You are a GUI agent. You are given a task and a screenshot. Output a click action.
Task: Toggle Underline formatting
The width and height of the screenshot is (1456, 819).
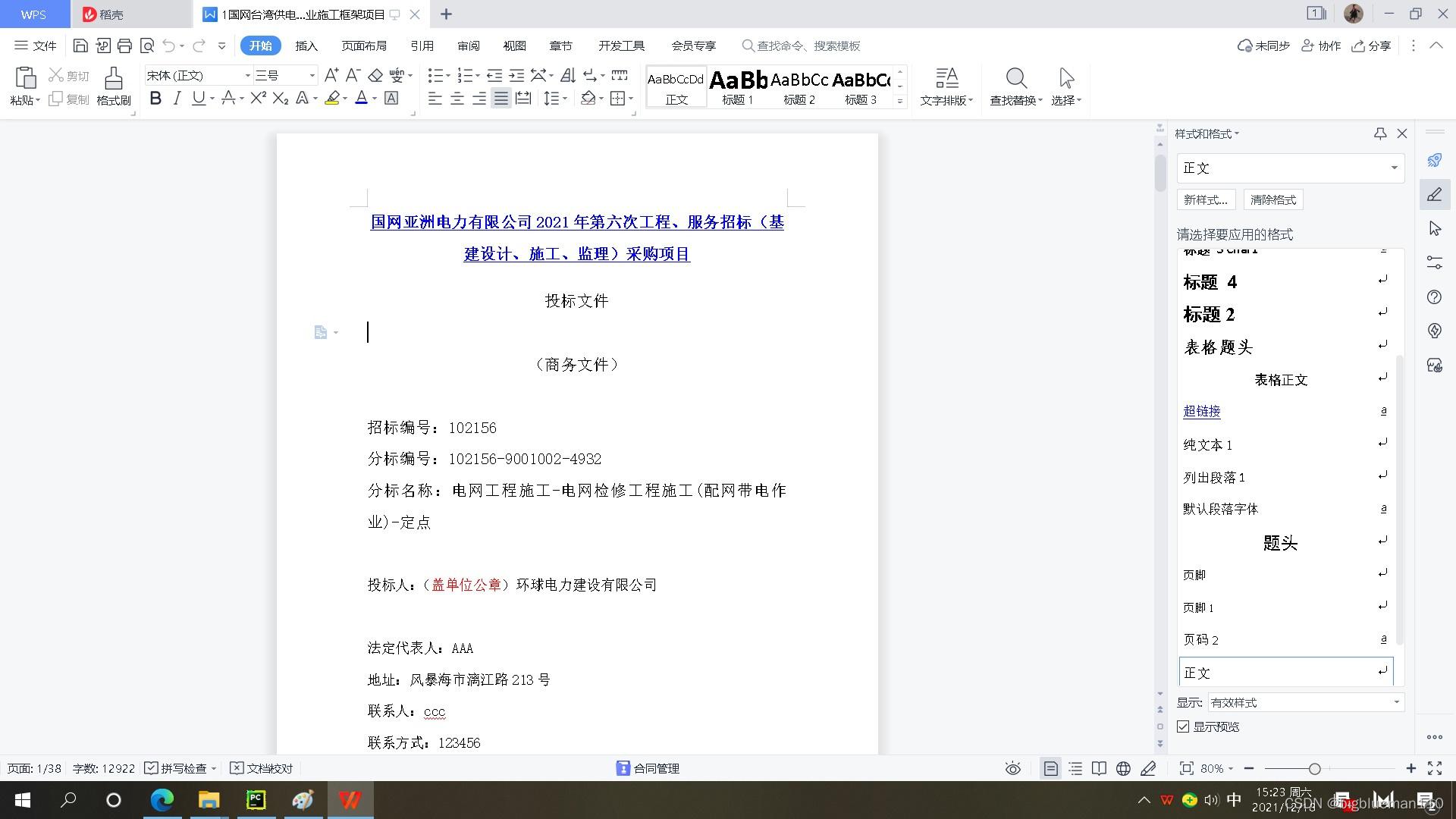198,98
